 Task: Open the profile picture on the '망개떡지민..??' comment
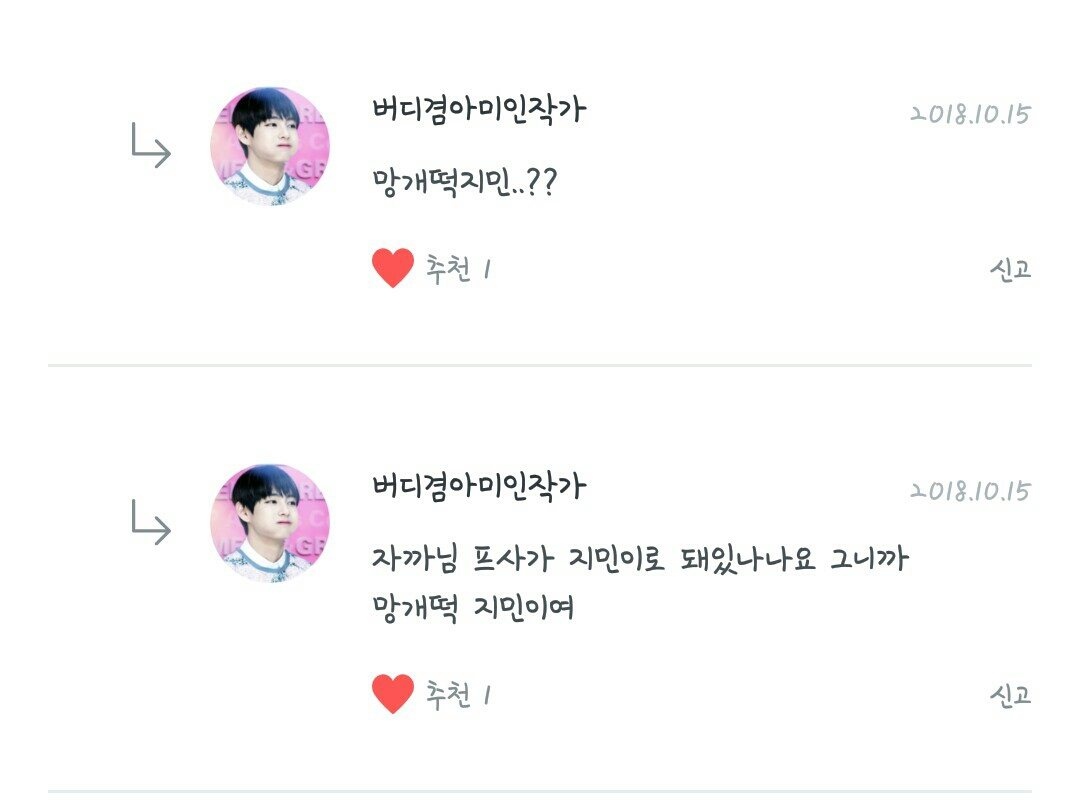(269, 146)
